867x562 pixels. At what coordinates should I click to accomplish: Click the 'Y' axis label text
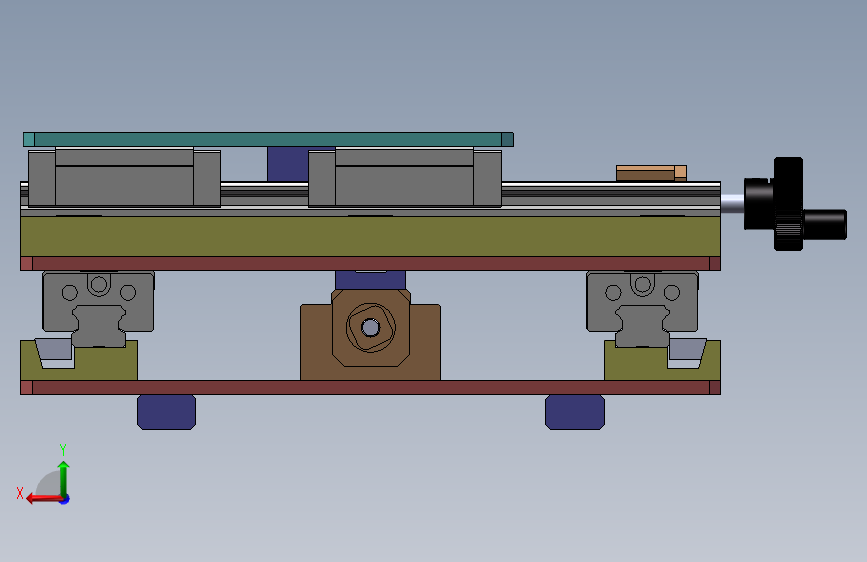[63, 449]
